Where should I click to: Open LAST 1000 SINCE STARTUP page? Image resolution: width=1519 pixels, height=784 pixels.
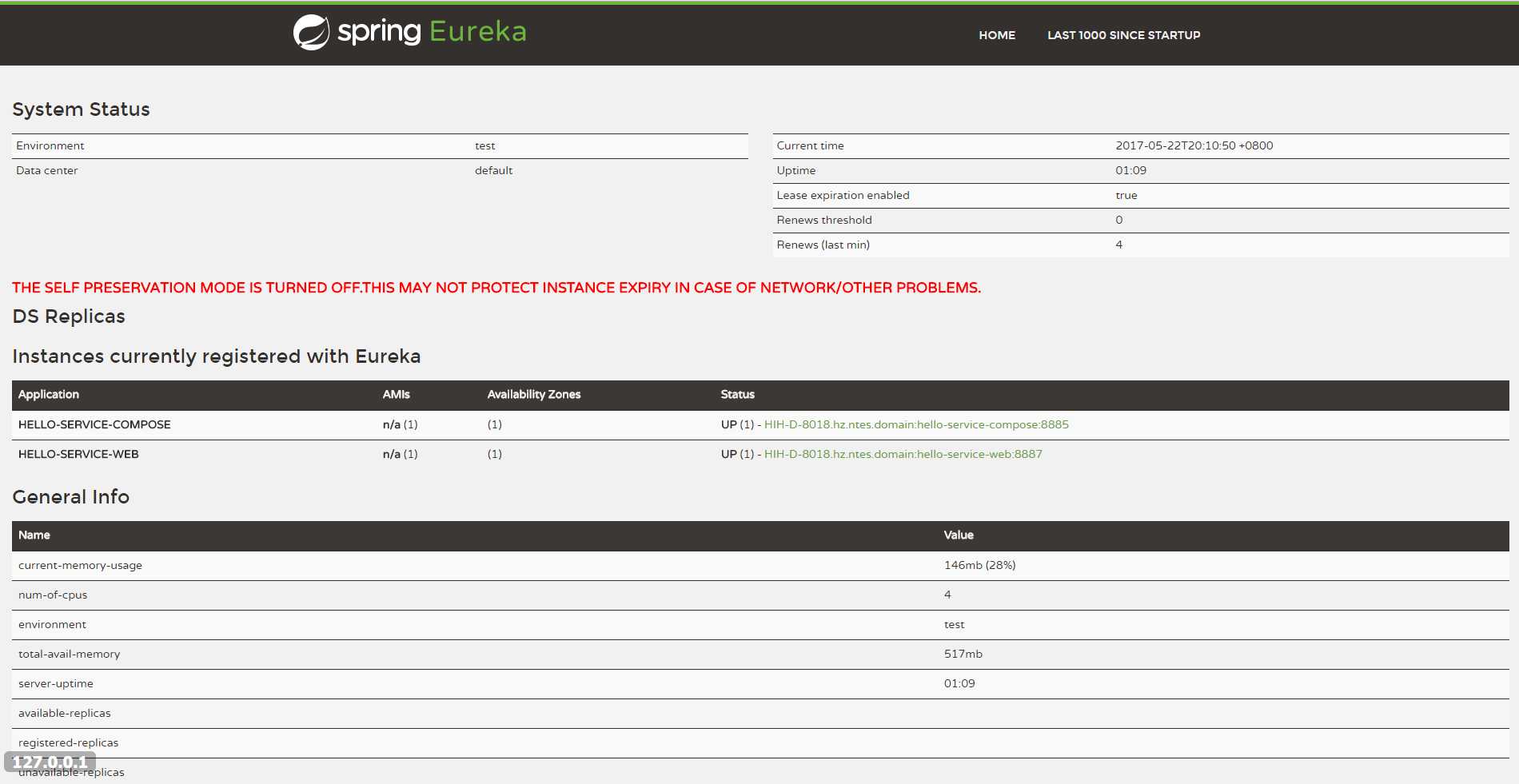pyautogui.click(x=1123, y=35)
